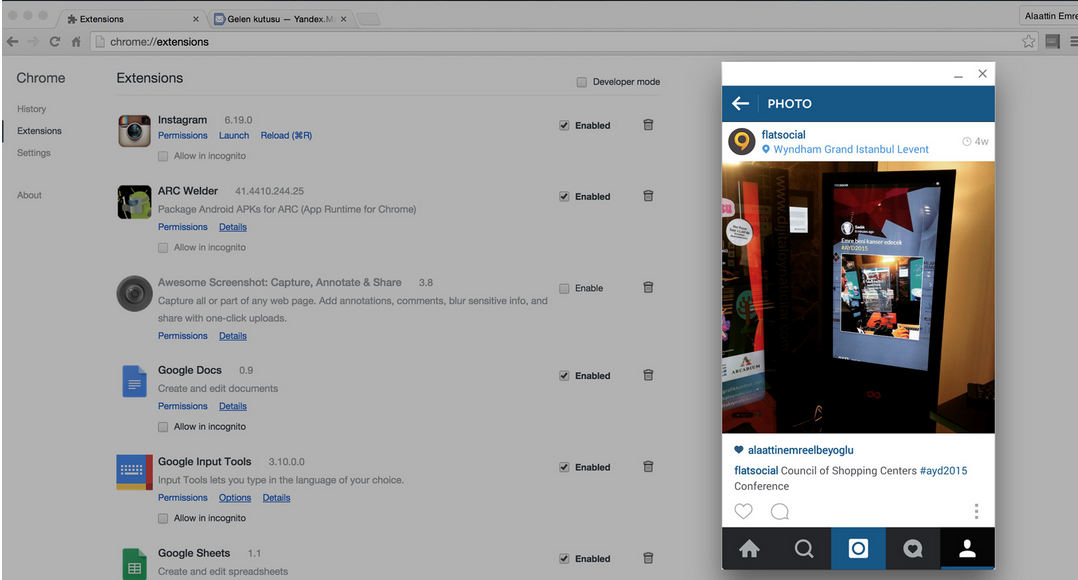1078x580 pixels.
Task: Open Google Input Tools Options link
Action: tap(235, 498)
